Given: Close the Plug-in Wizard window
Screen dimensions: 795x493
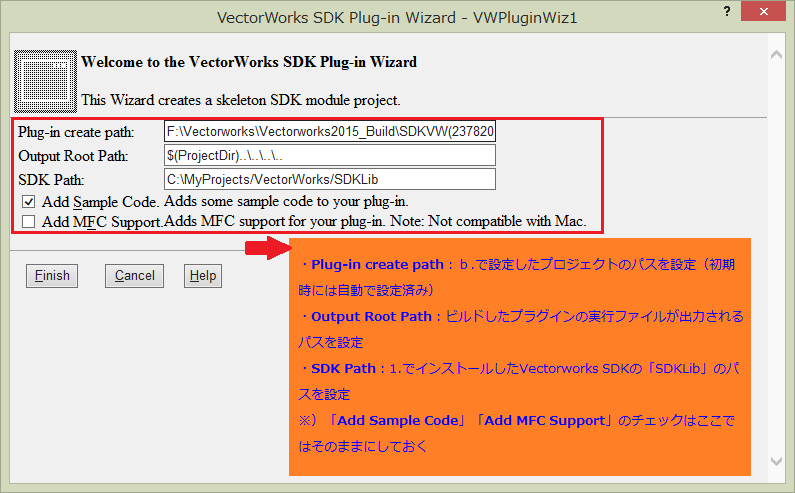Looking at the screenshot, I should tap(763, 11).
